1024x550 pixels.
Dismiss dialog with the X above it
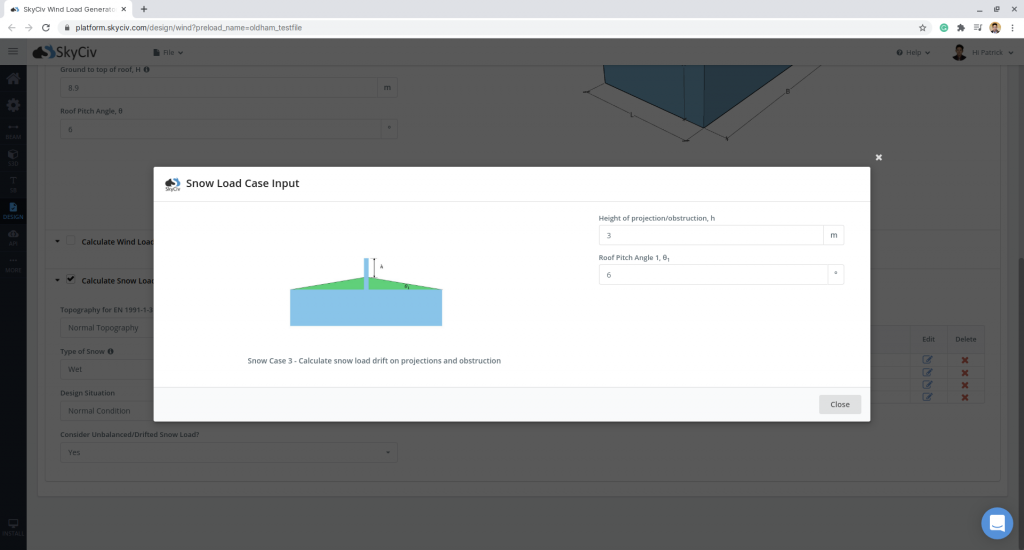(879, 157)
